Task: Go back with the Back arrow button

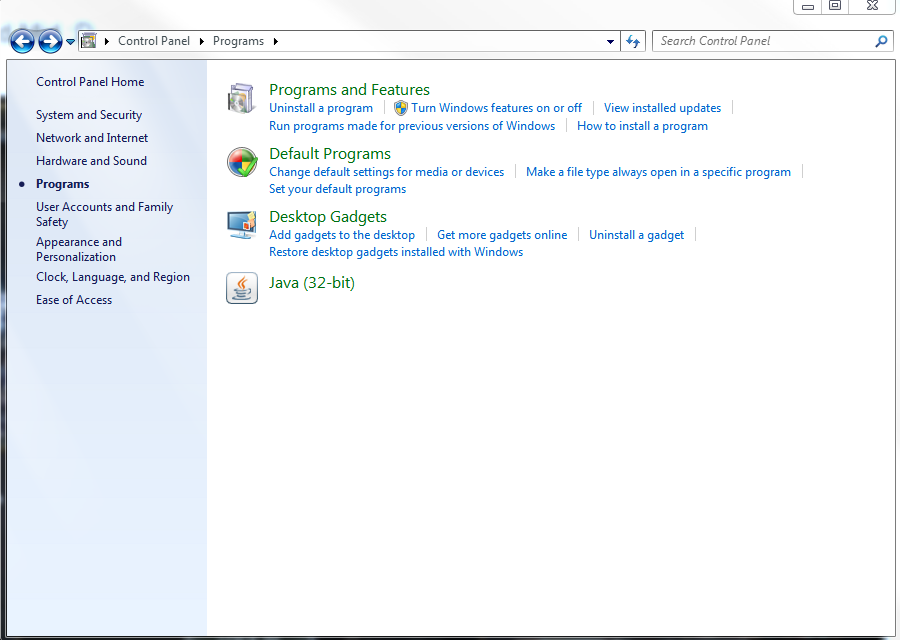Action: coord(22,41)
